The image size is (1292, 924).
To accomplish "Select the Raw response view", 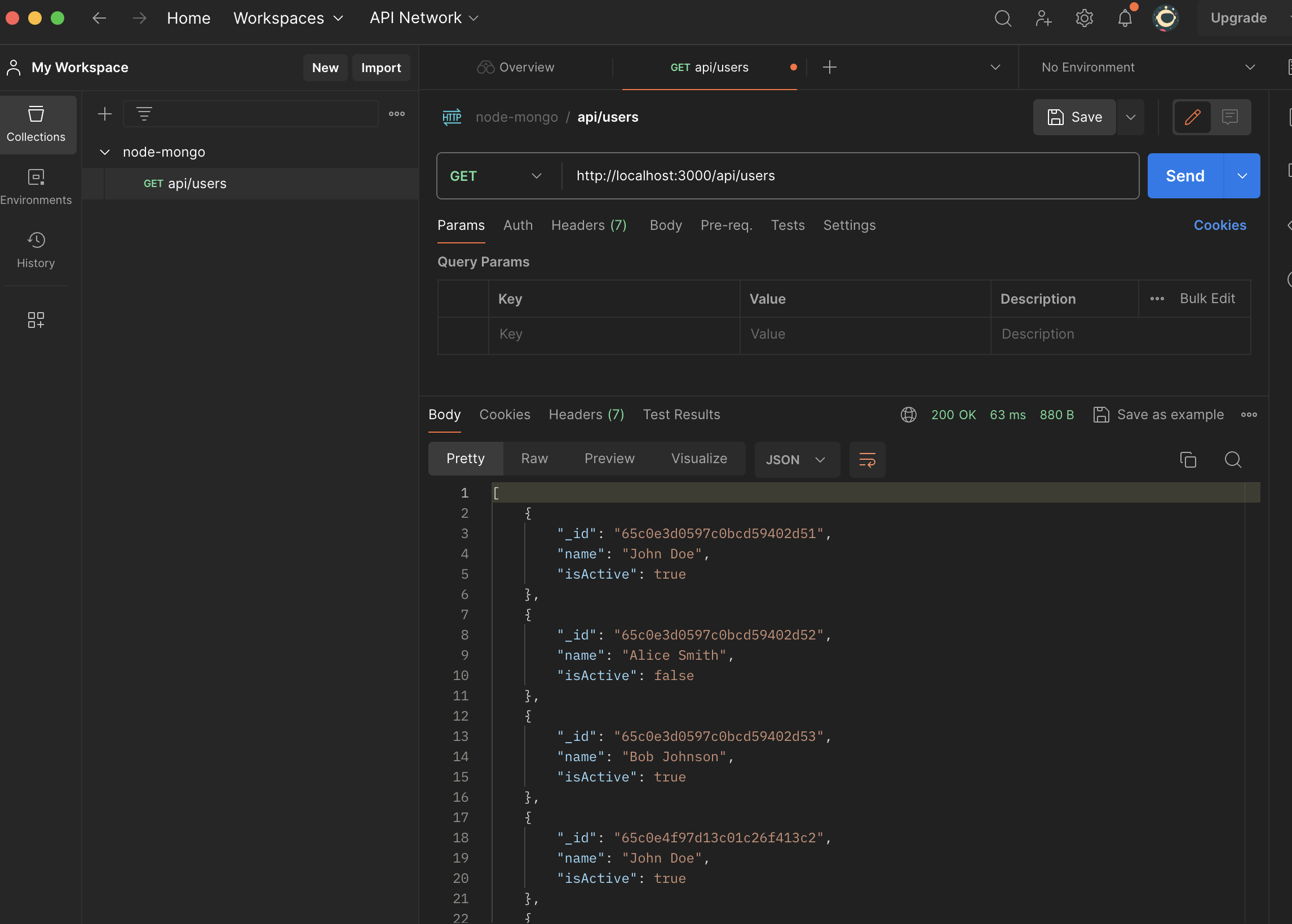I will [534, 459].
